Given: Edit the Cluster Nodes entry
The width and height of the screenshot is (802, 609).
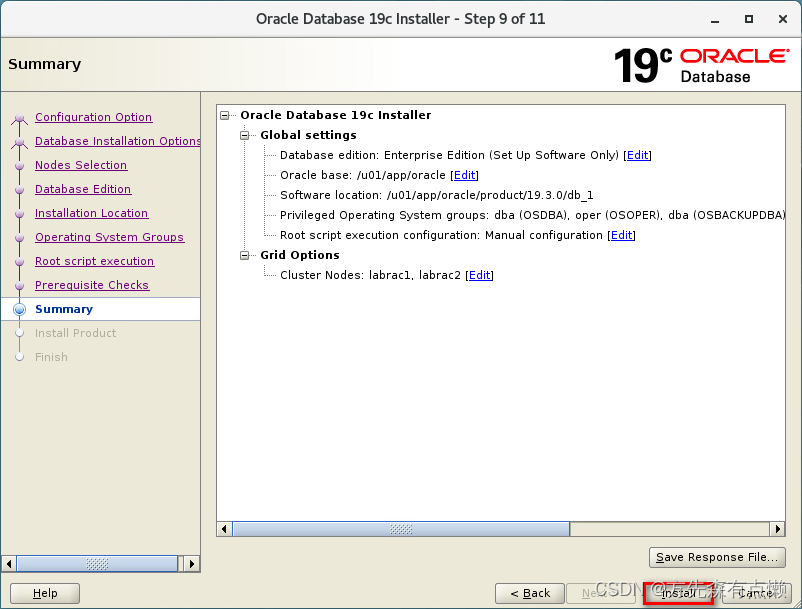Looking at the screenshot, I should pos(479,275).
